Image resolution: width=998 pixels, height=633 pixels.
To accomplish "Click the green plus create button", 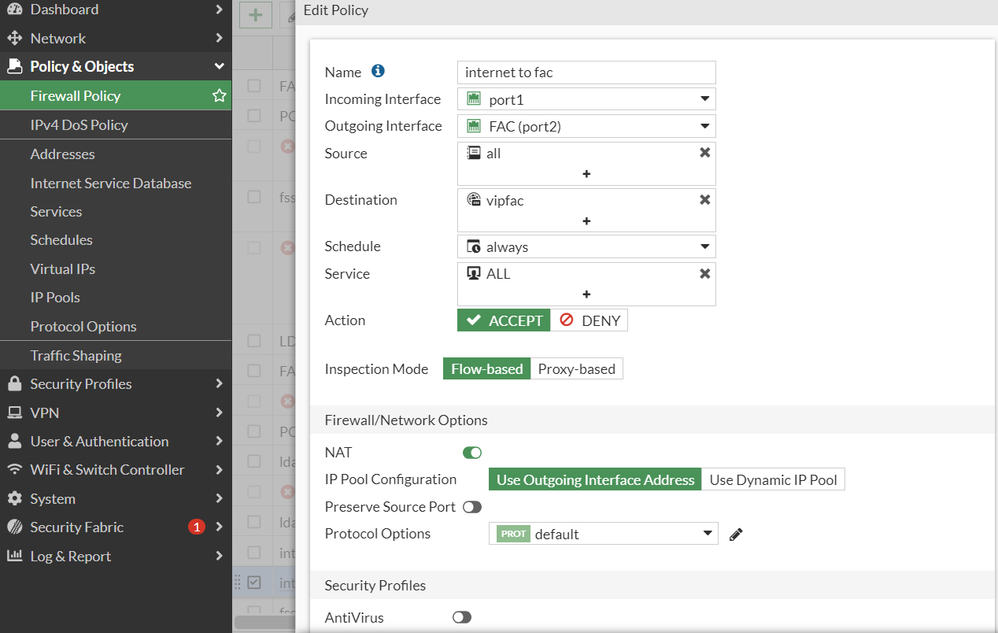I will tap(256, 15).
